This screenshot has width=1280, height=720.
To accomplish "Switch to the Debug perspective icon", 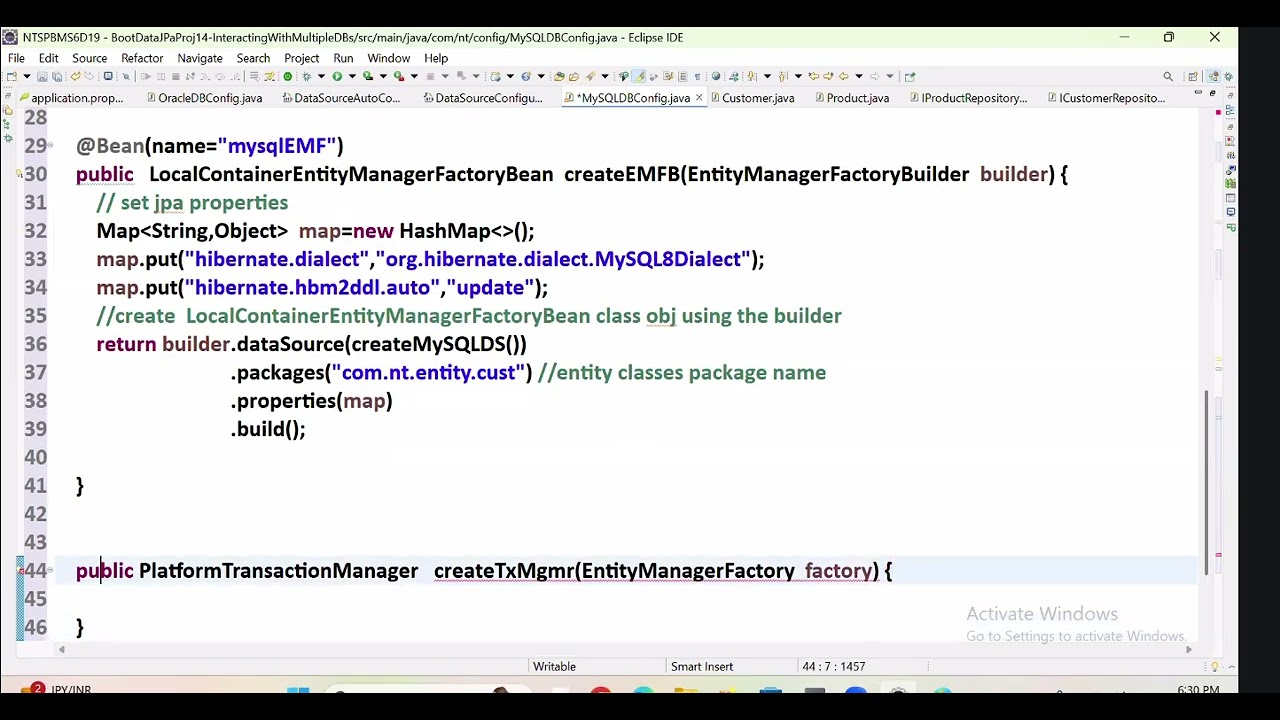I will tap(1229, 76).
